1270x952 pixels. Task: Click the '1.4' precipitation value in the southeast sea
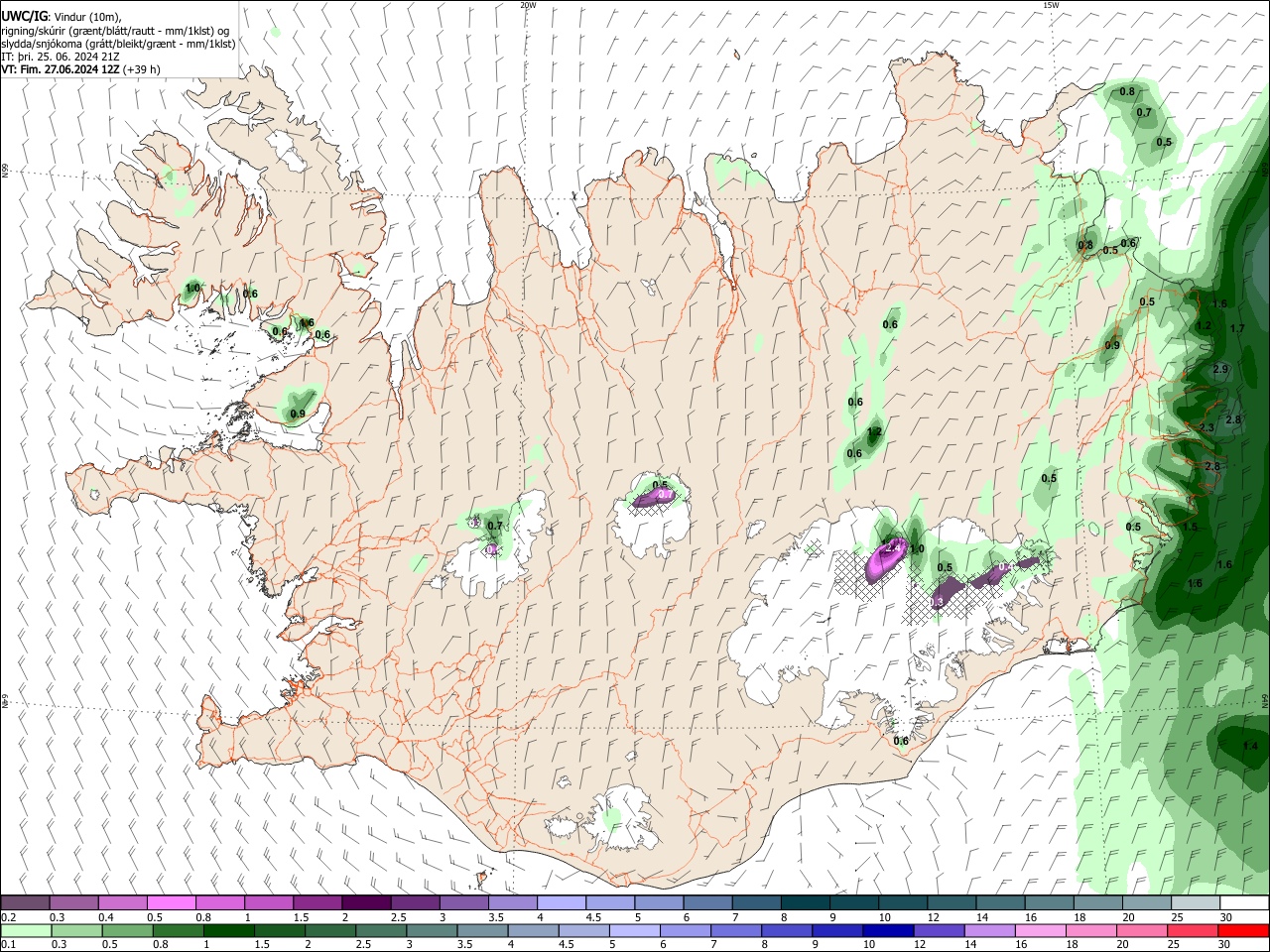pyautogui.click(x=1250, y=746)
